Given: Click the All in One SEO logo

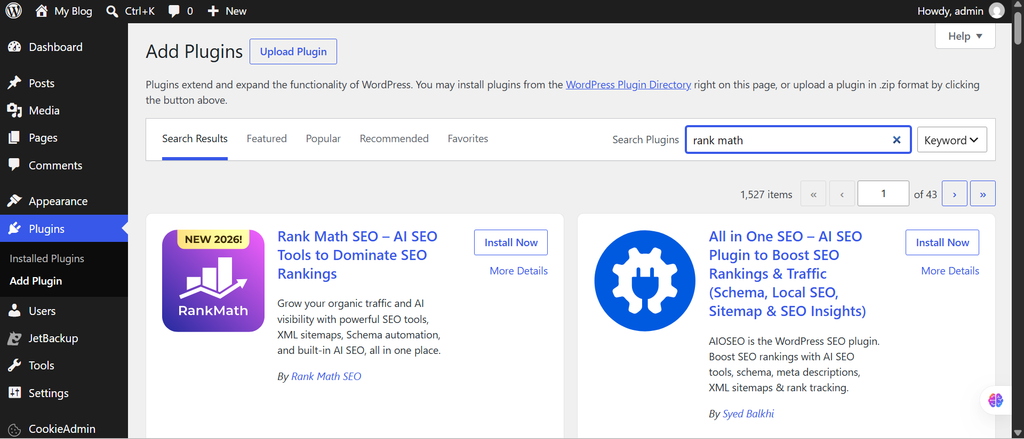Looking at the screenshot, I should [x=645, y=281].
